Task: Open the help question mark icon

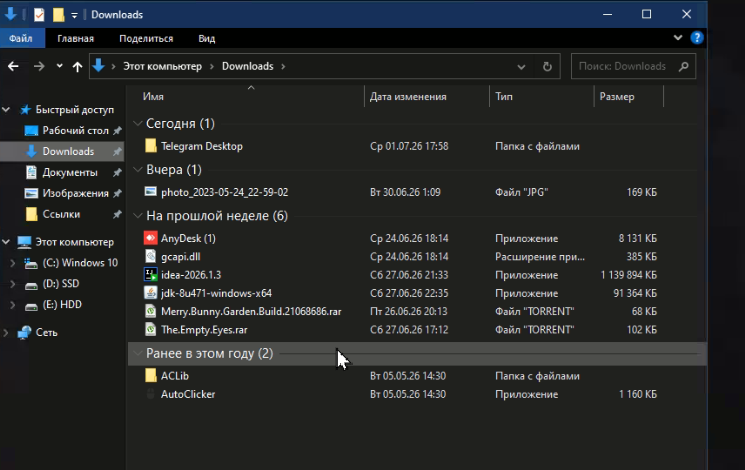Action: pyautogui.click(x=697, y=38)
